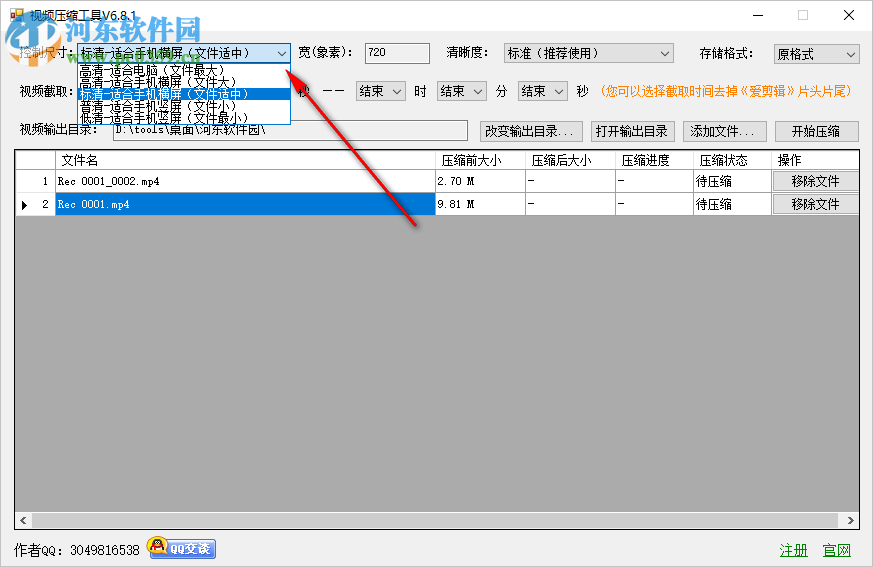
Task: Click the 压缩进度 column header
Action: coord(654,160)
